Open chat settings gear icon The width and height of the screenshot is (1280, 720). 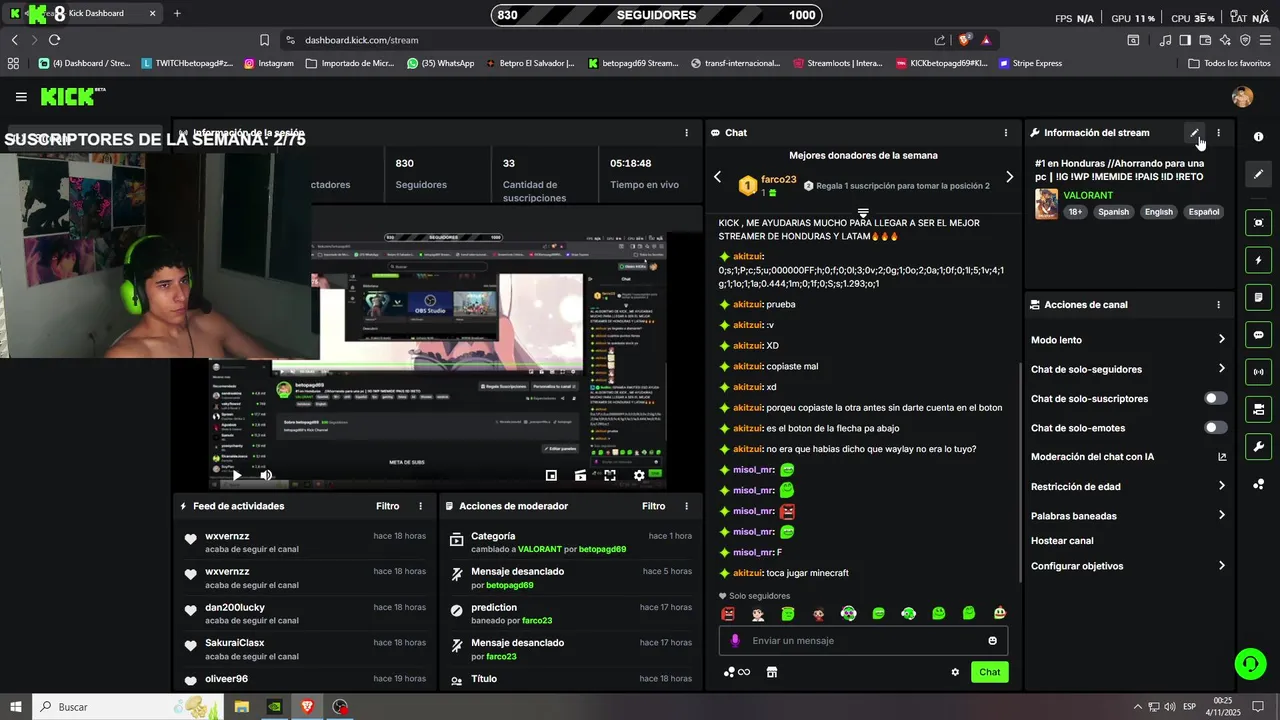click(x=955, y=672)
